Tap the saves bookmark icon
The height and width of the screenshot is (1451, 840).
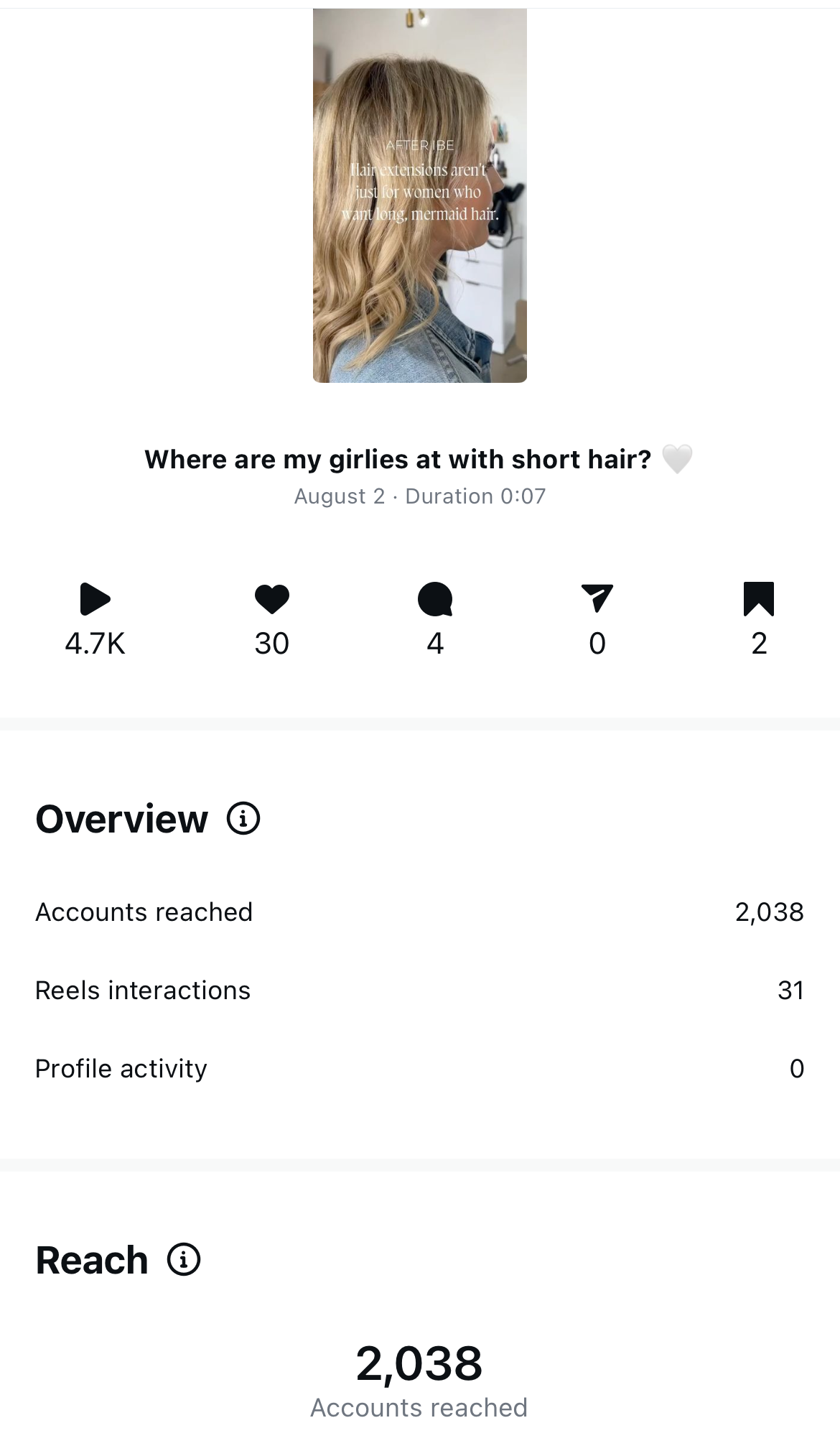pyautogui.click(x=759, y=599)
